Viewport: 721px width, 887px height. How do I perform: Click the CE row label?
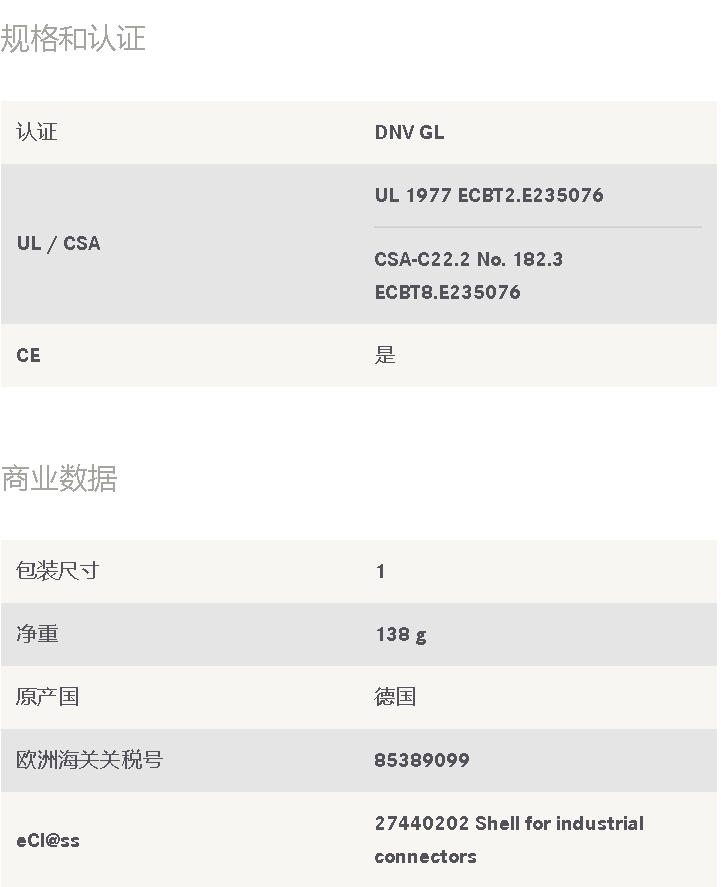[x=28, y=355]
